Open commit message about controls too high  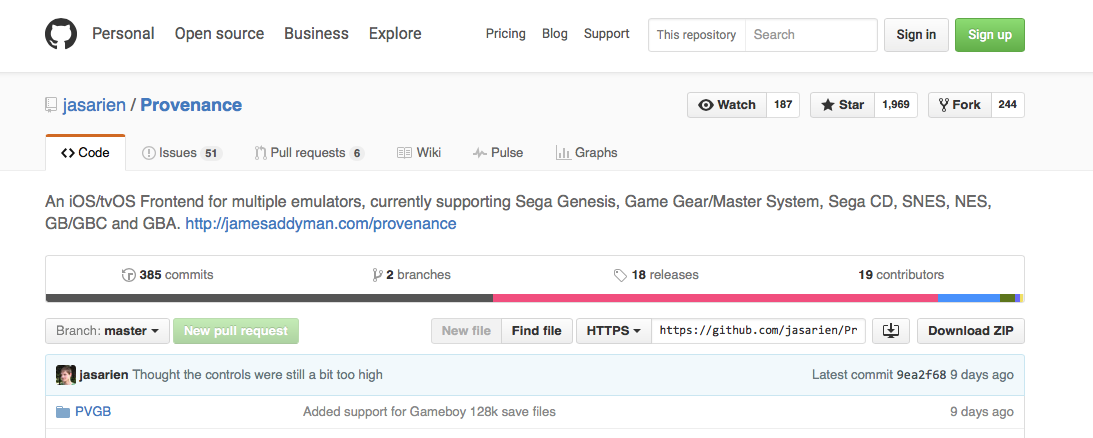[x=257, y=375]
